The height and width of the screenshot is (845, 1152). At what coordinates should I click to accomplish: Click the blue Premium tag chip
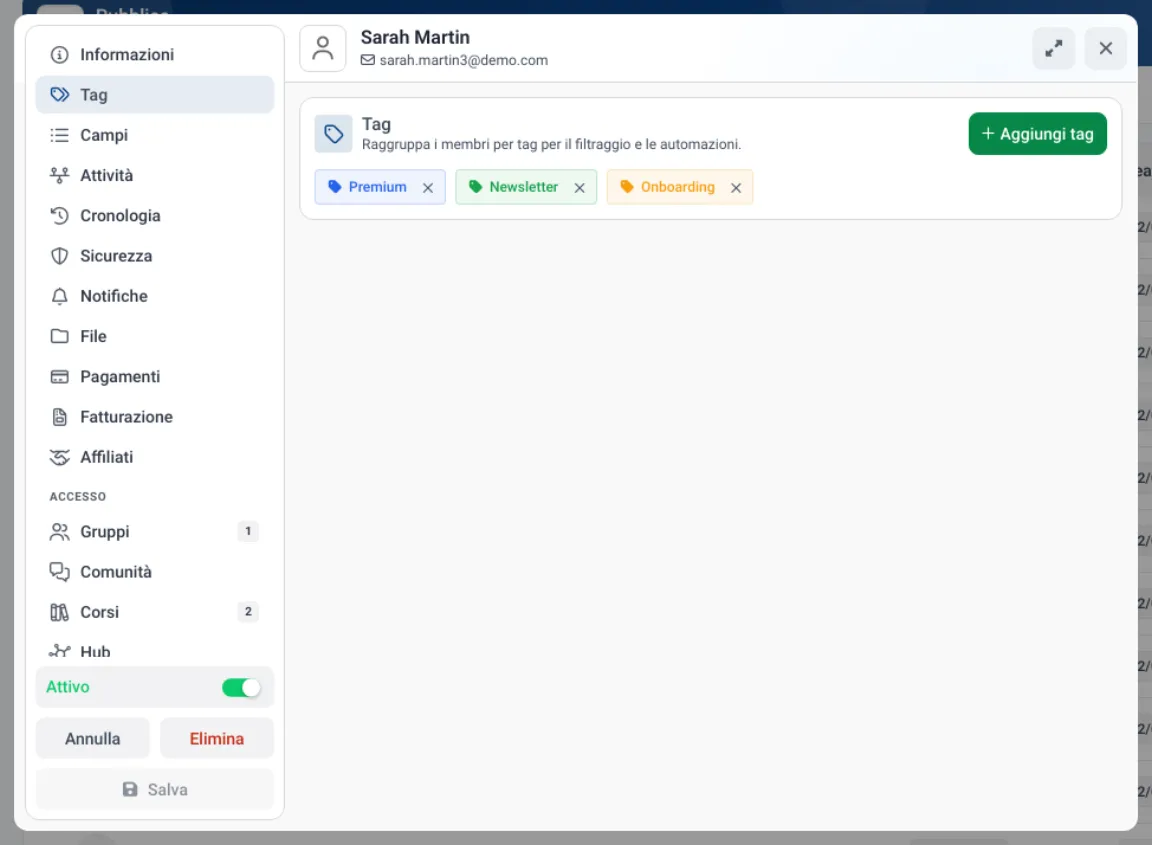[380, 187]
